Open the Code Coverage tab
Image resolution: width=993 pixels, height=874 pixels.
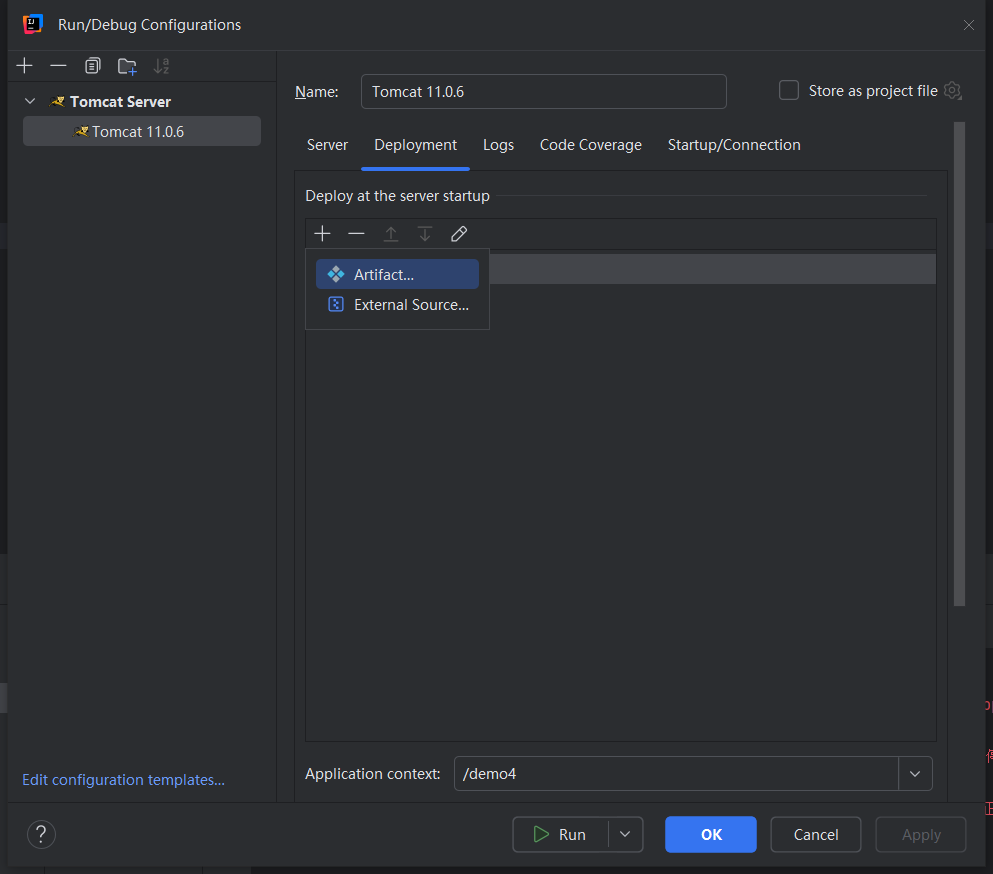pyautogui.click(x=591, y=145)
